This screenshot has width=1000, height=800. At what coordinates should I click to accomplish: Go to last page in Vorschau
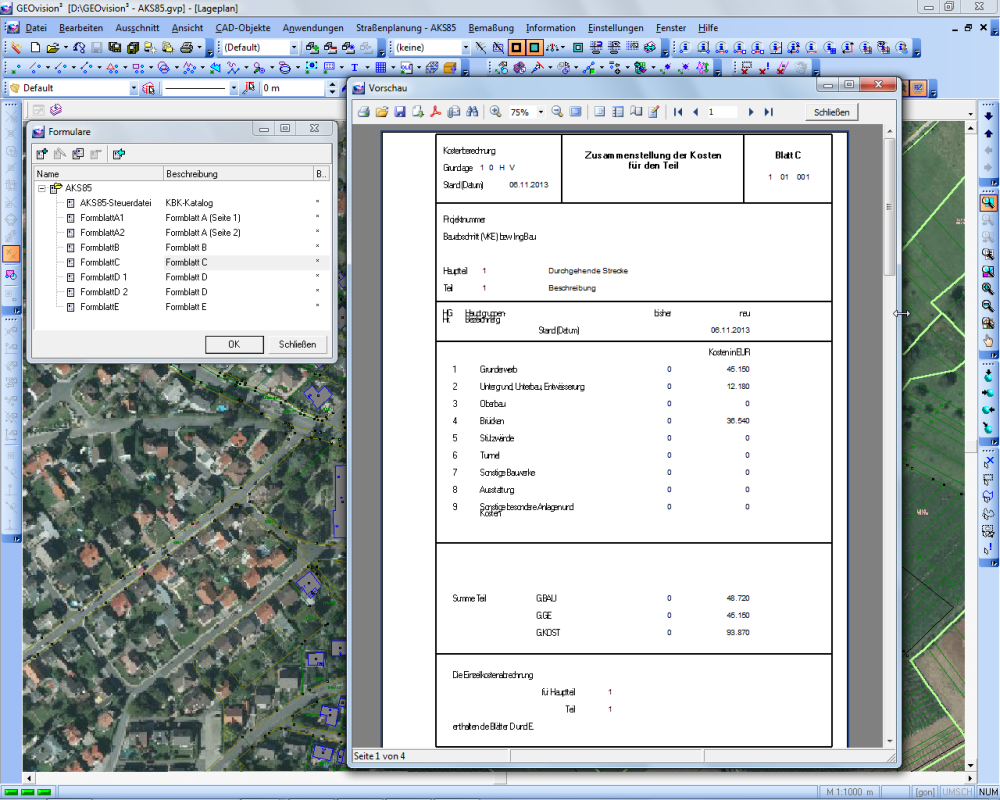tap(768, 112)
